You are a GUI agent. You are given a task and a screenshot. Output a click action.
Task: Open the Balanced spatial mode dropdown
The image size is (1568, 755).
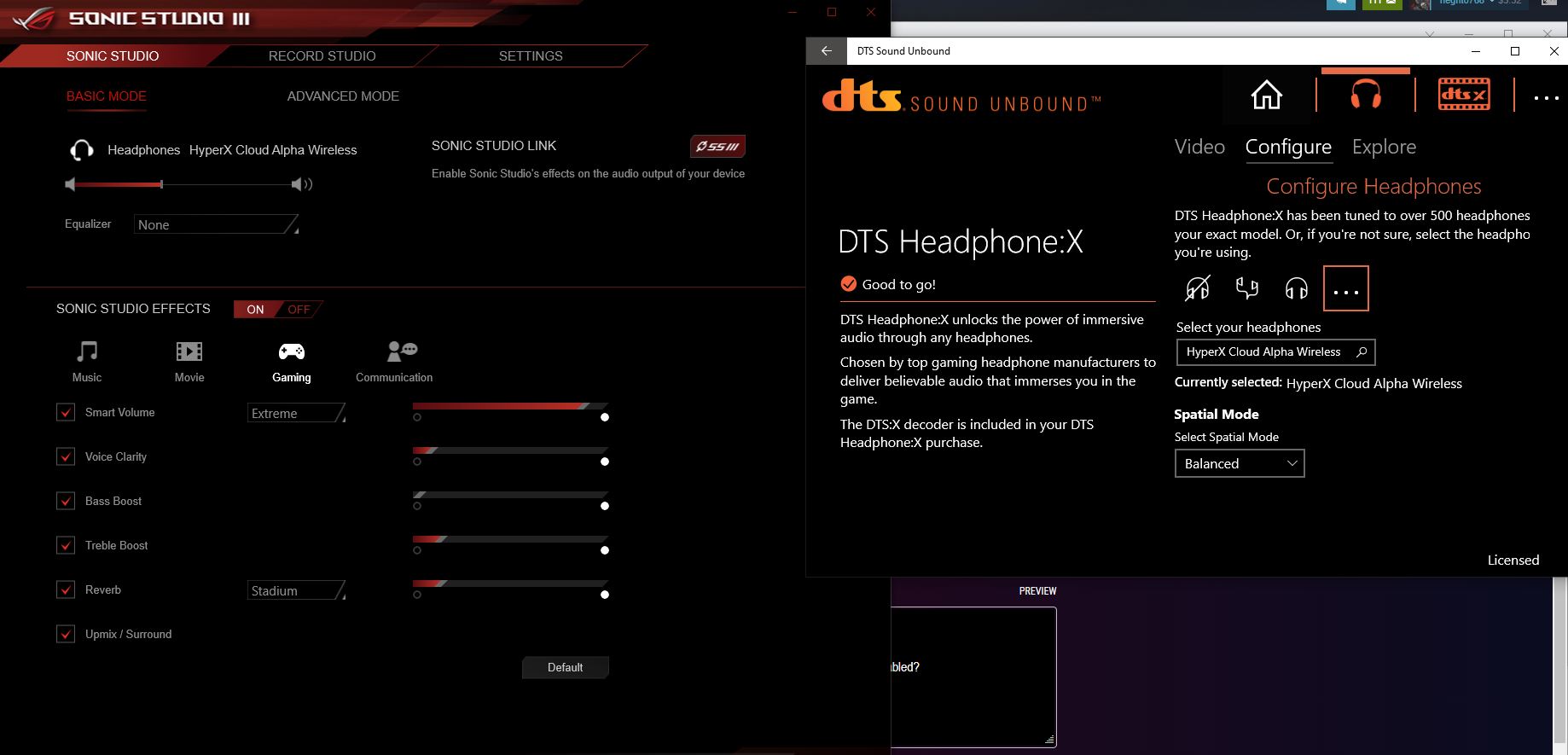point(1239,464)
